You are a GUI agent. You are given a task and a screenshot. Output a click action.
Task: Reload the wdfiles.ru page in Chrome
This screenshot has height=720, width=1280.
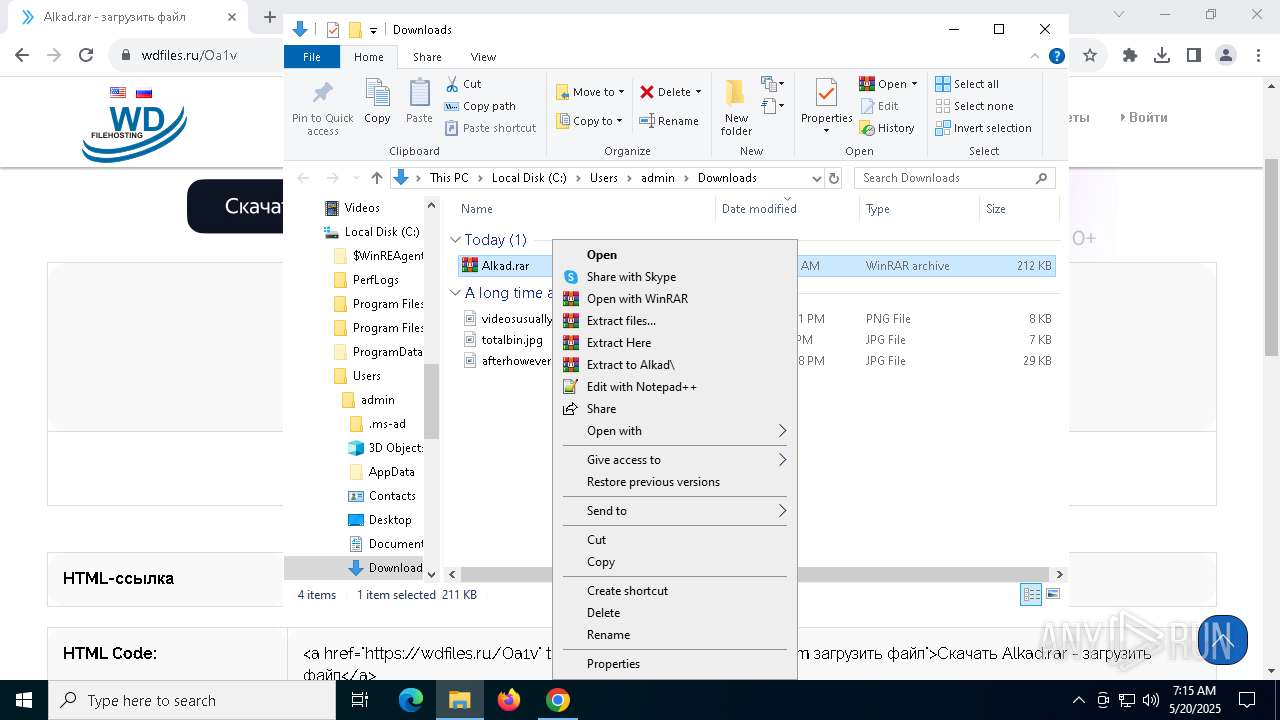pyautogui.click(x=86, y=56)
